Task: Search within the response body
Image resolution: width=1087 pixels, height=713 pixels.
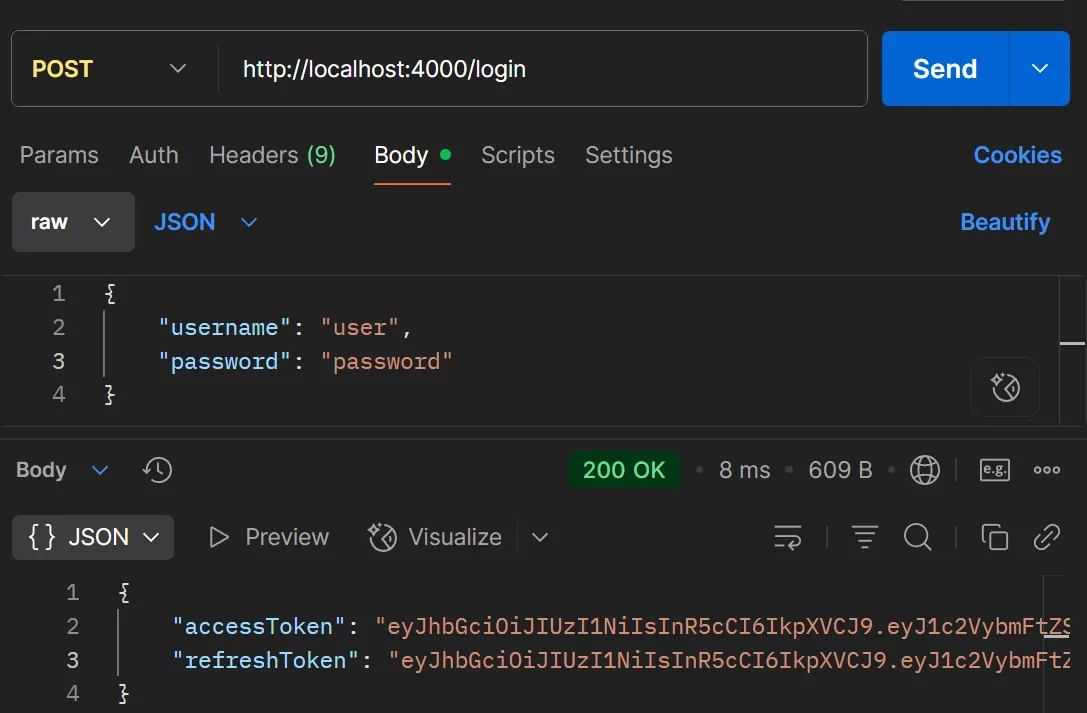Action: [x=917, y=537]
